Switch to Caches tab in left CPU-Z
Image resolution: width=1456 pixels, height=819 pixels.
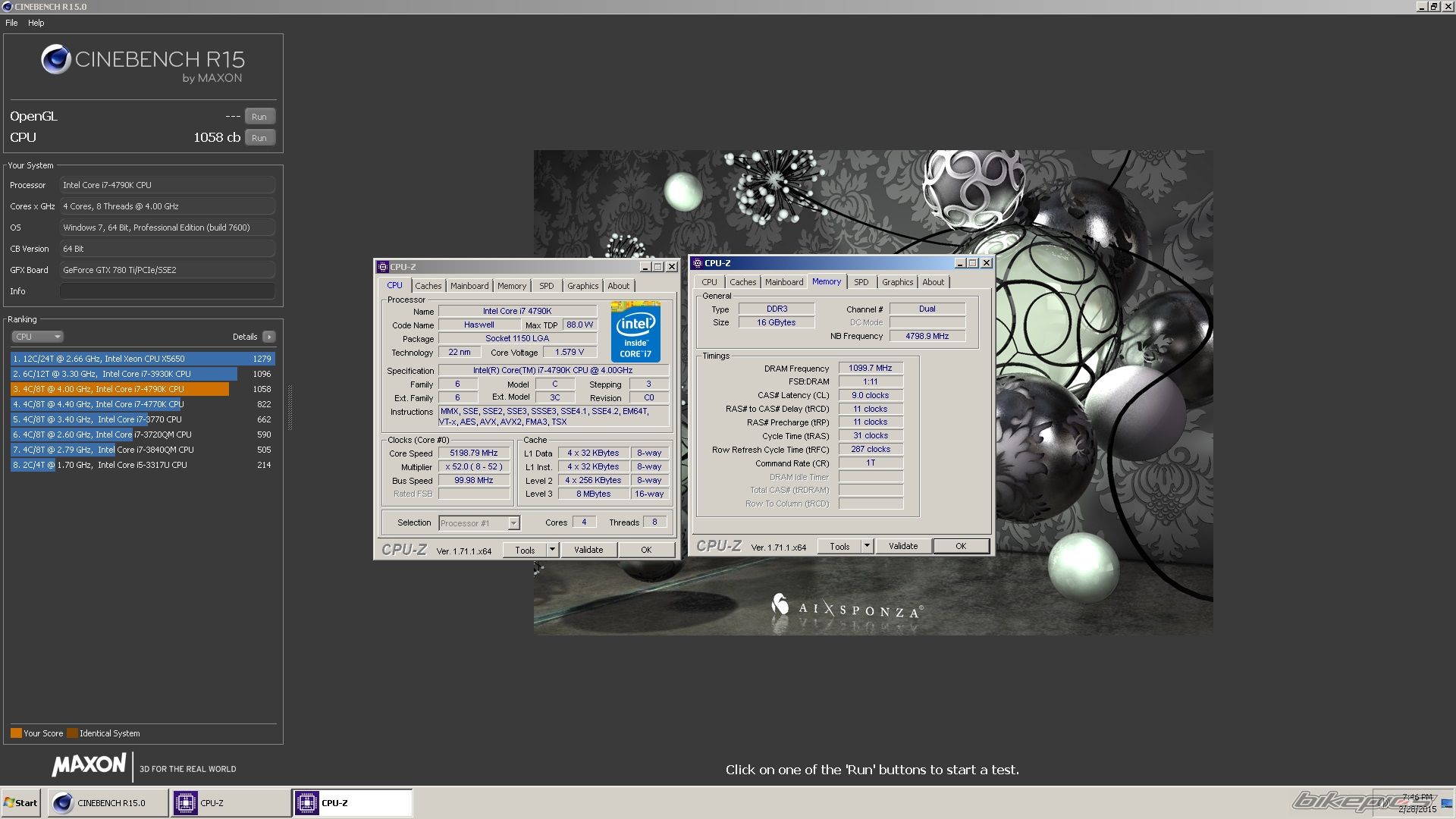[428, 286]
